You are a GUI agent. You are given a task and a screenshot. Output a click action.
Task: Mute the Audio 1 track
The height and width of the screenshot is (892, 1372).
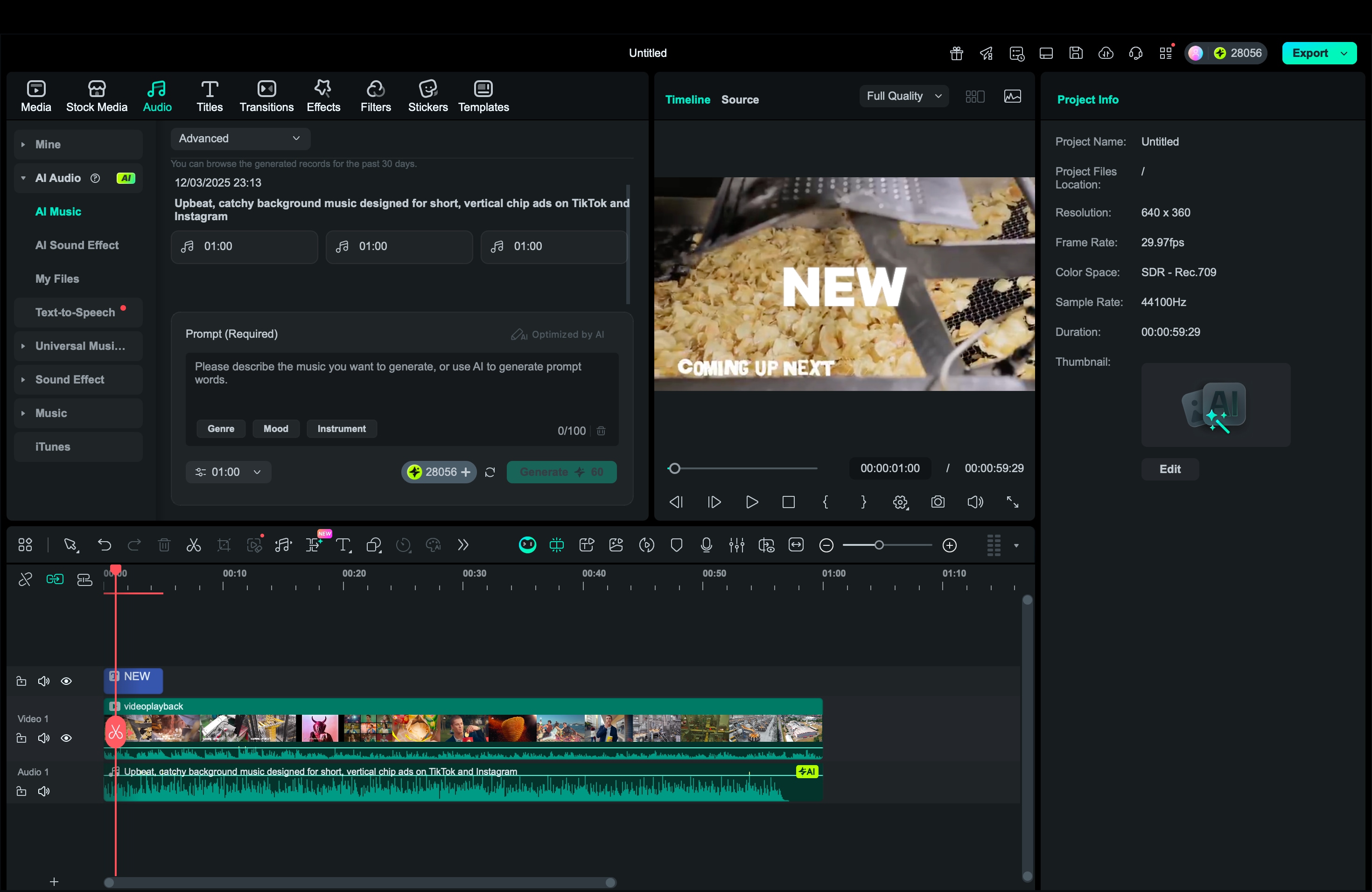(44, 791)
